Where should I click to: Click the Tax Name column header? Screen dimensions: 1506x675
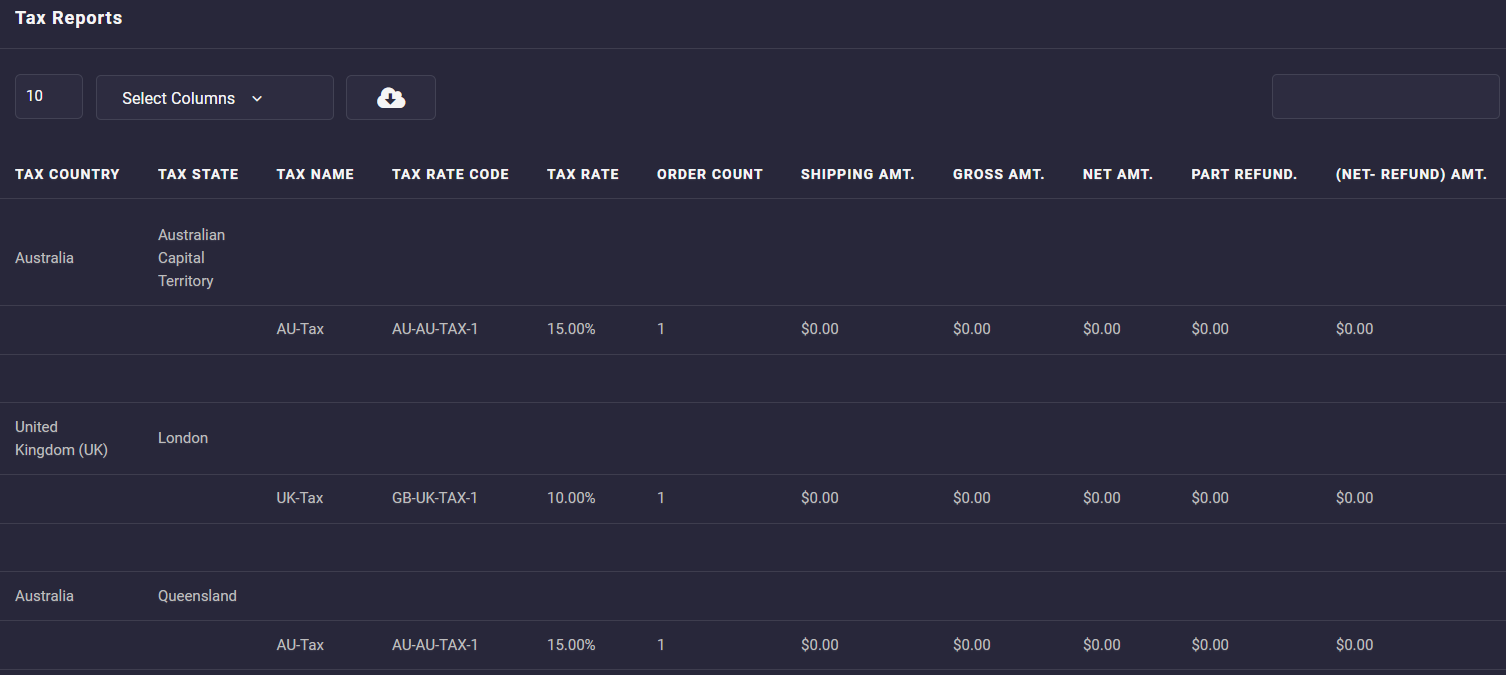point(315,174)
